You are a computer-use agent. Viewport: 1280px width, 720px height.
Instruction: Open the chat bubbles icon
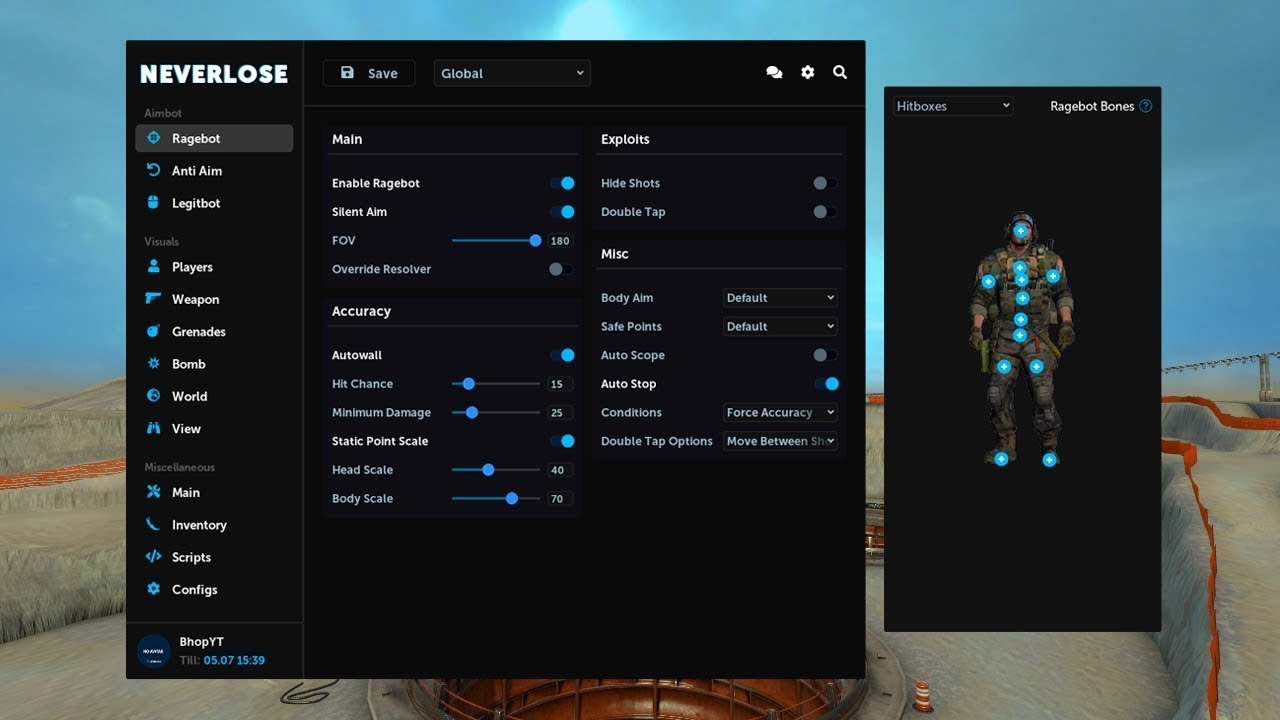pos(774,73)
